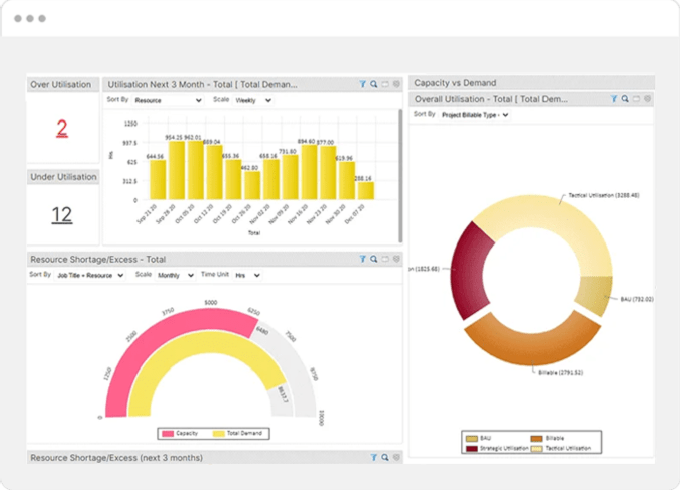Maximize the Overall Utilisation panel

[636, 100]
